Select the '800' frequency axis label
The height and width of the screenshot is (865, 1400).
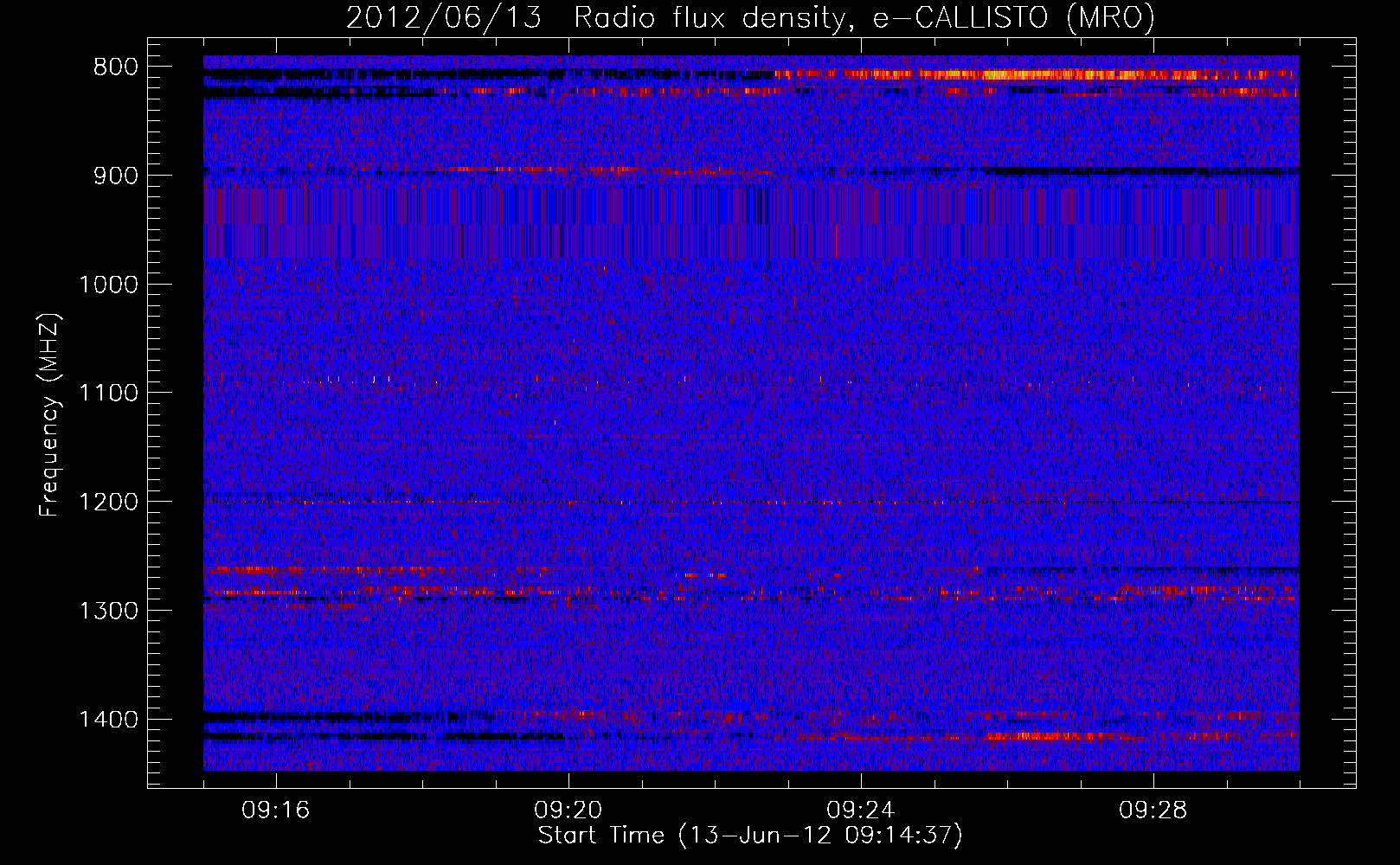click(116, 67)
